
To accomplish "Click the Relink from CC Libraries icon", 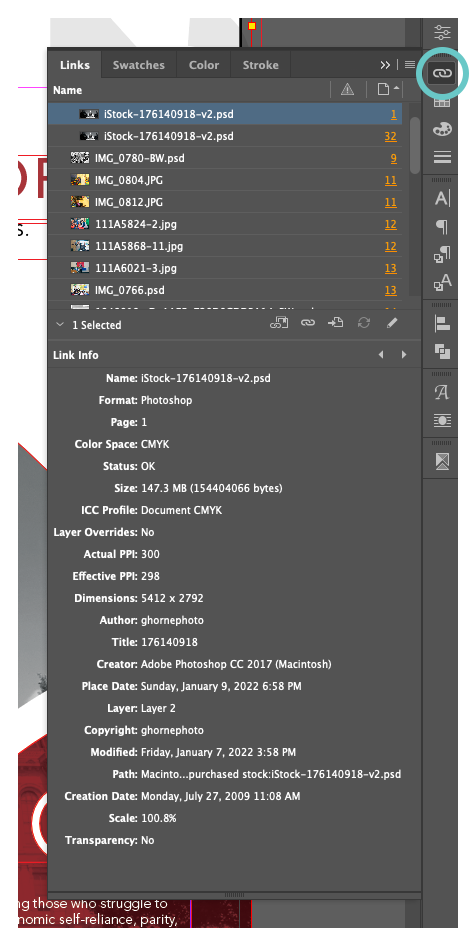I will [x=278, y=323].
